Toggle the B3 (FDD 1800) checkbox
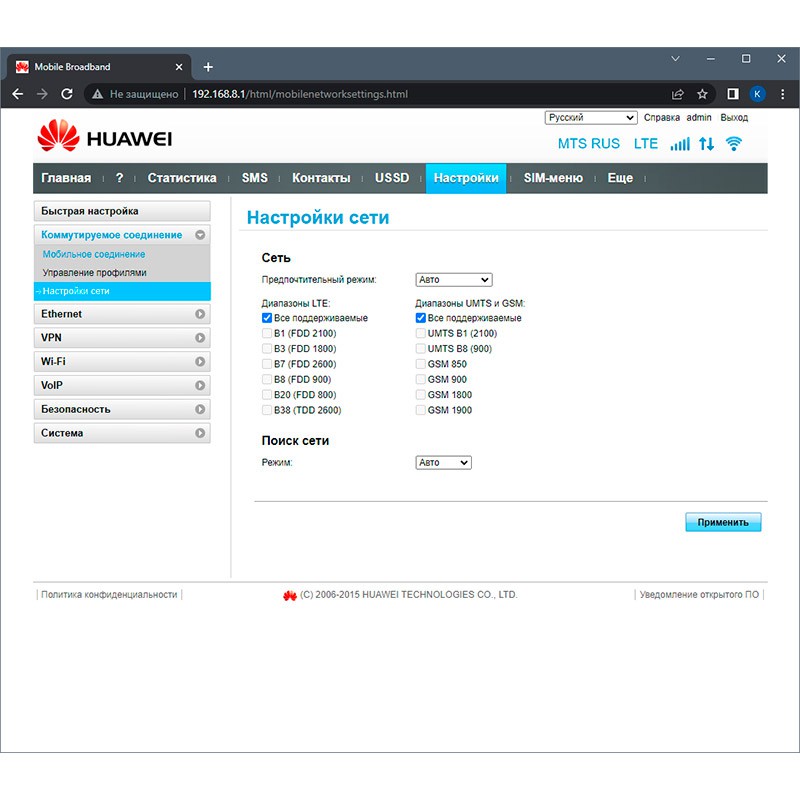Image resolution: width=800 pixels, height=800 pixels. pyautogui.click(x=267, y=349)
